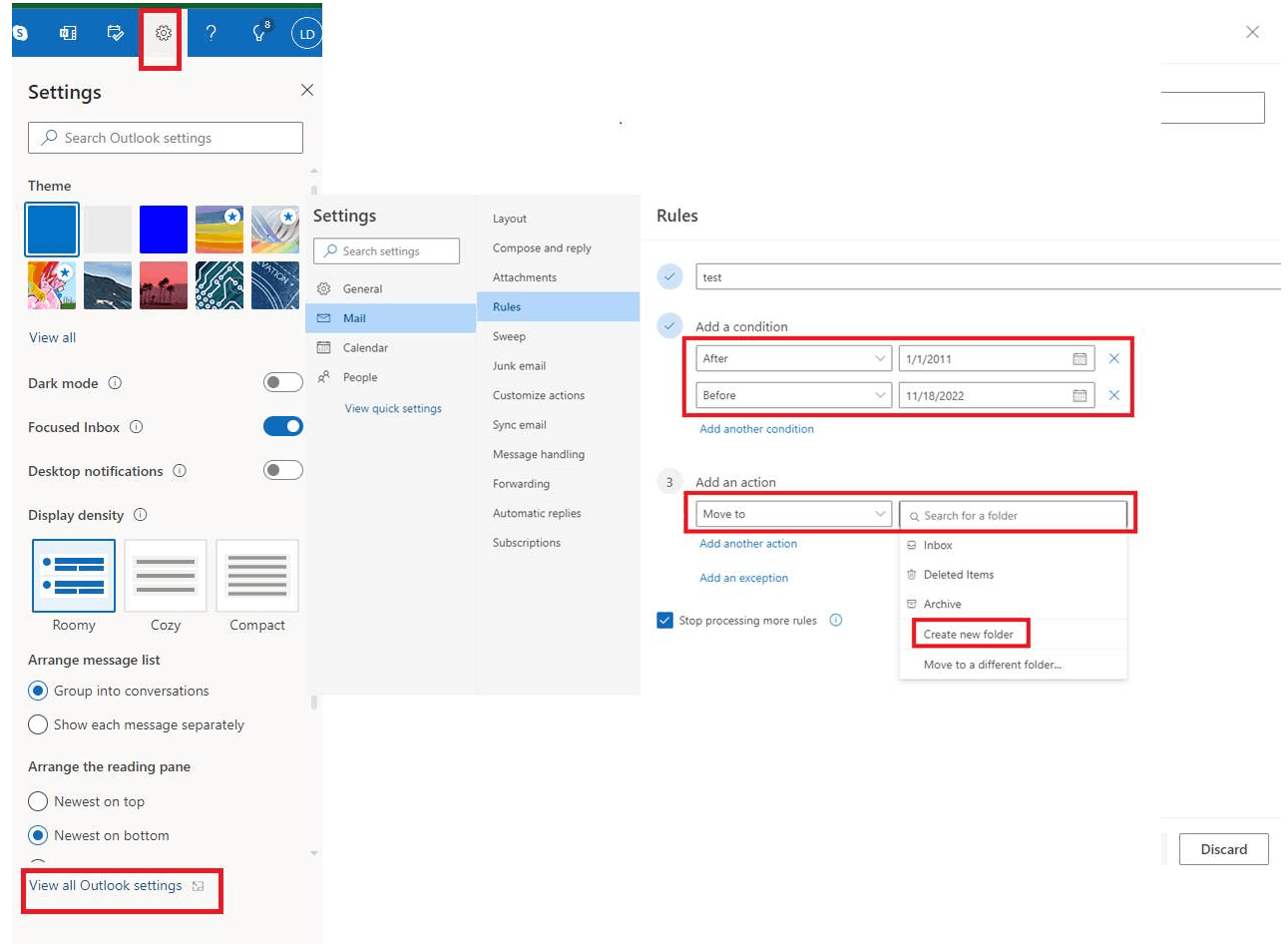Image resolution: width=1288 pixels, height=944 pixels.
Task: Open the LD account avatar
Action: click(305, 33)
